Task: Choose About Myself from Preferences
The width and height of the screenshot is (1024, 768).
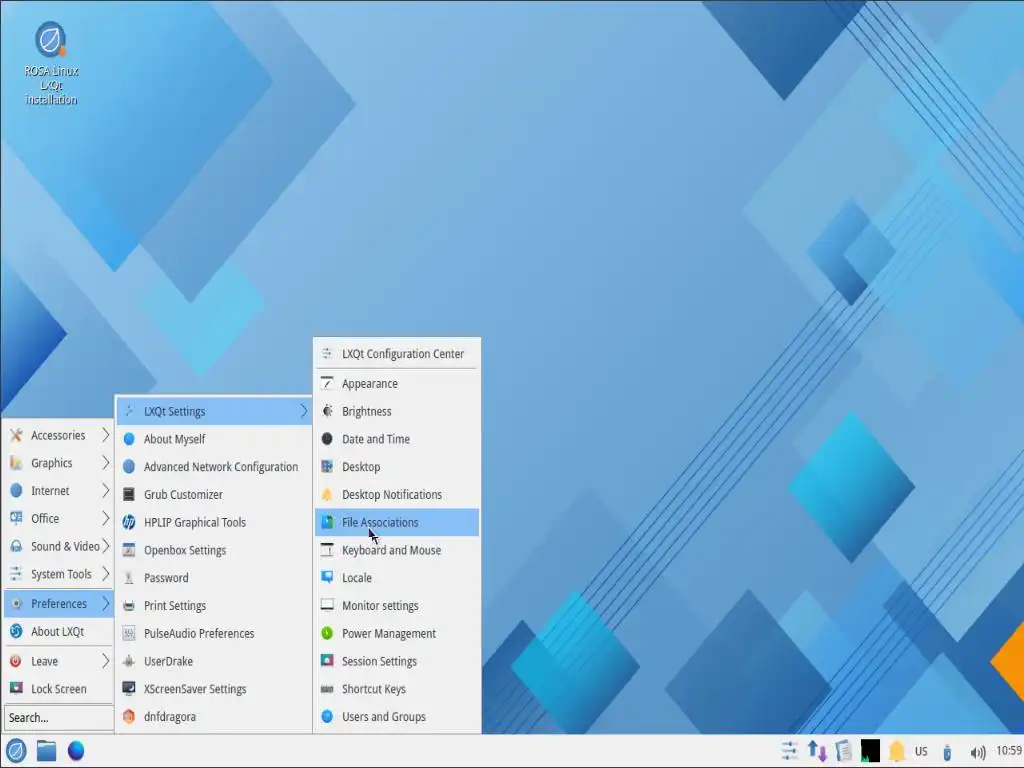Action: (214, 439)
